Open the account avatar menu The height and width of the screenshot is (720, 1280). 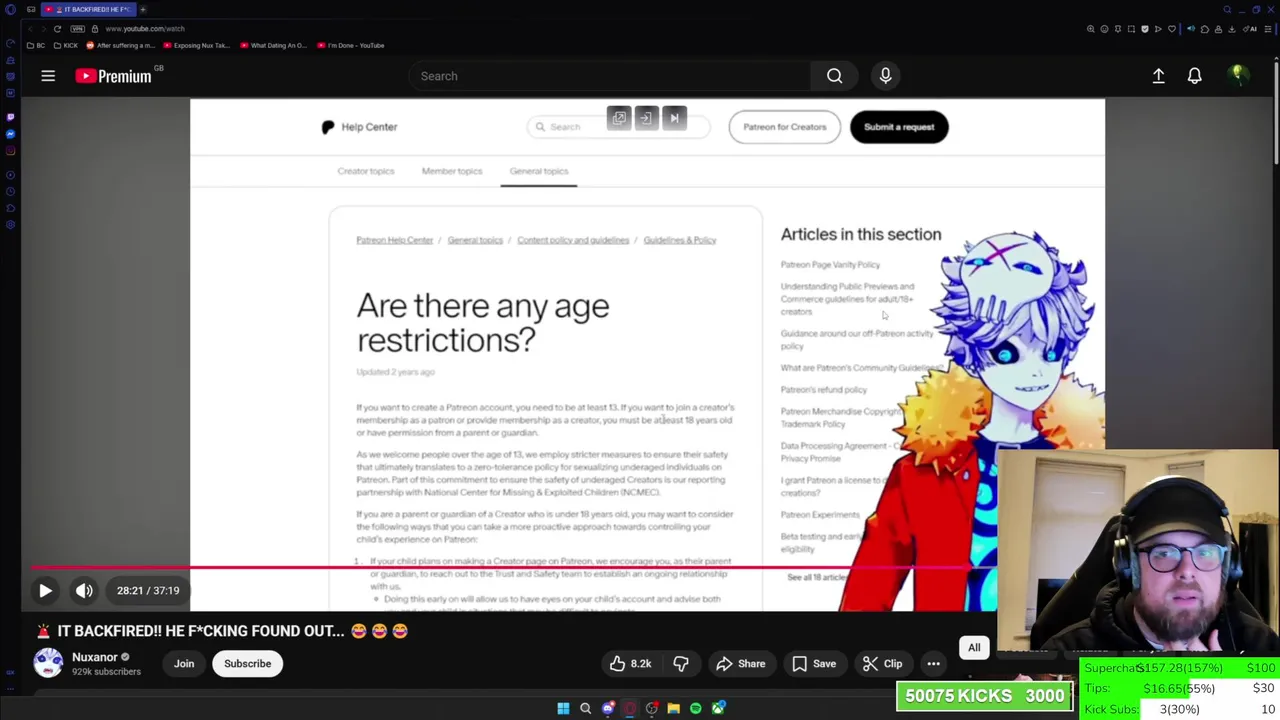pos(1237,76)
